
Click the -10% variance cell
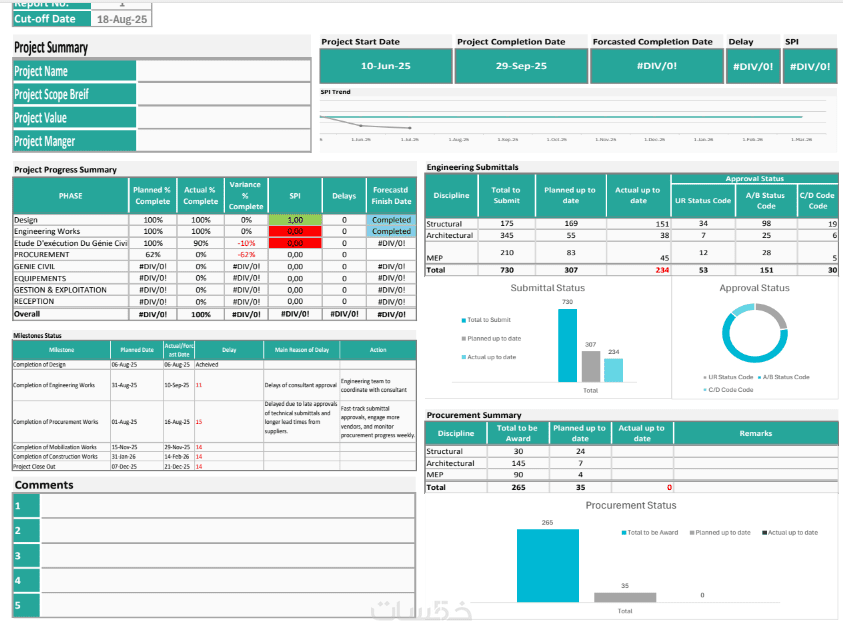click(x=246, y=243)
